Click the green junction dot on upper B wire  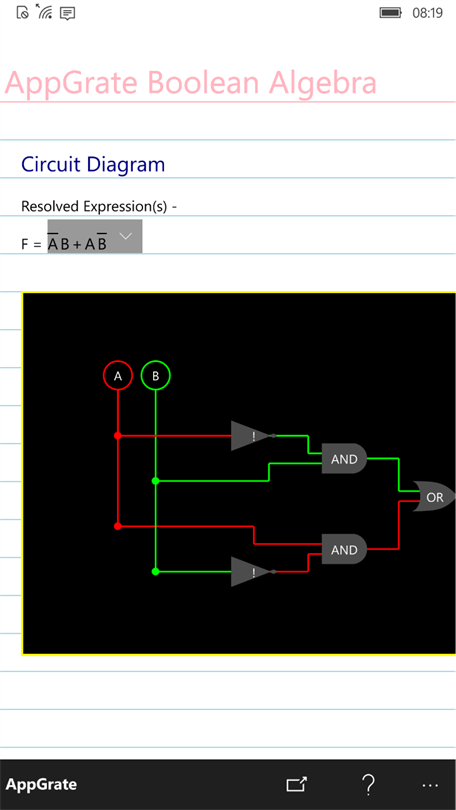[x=155, y=481]
